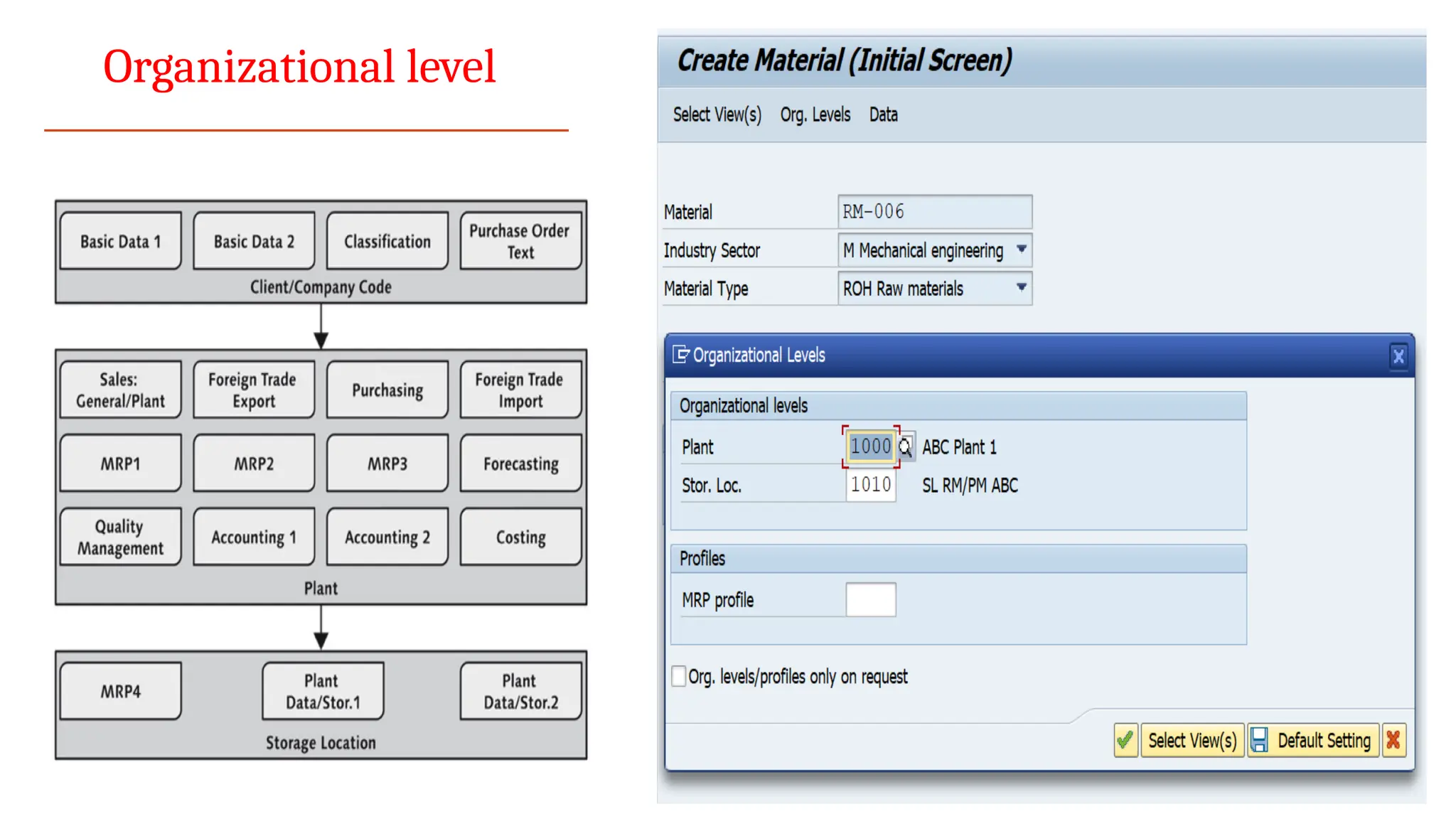Click the Storage Location label in diagram
The height and width of the screenshot is (819, 1456).
[x=321, y=742]
